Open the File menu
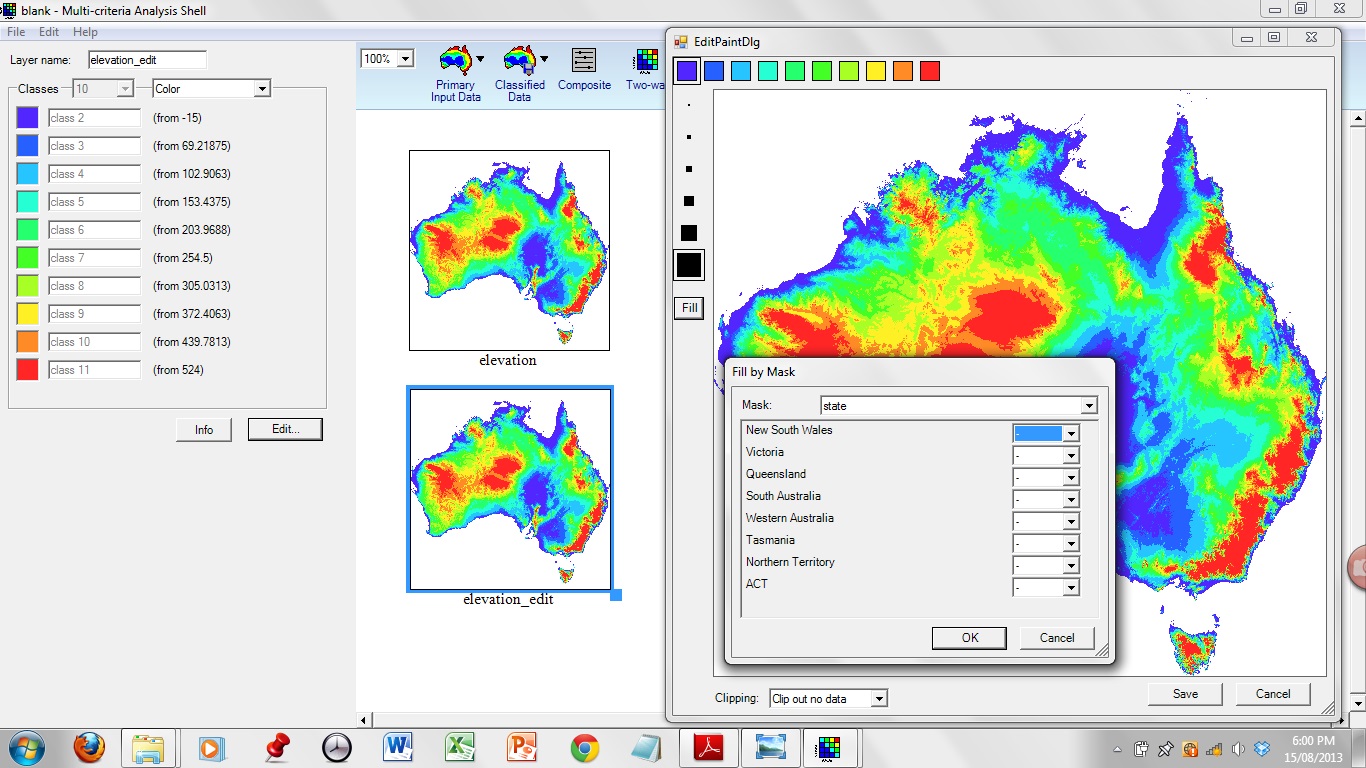 [x=16, y=32]
